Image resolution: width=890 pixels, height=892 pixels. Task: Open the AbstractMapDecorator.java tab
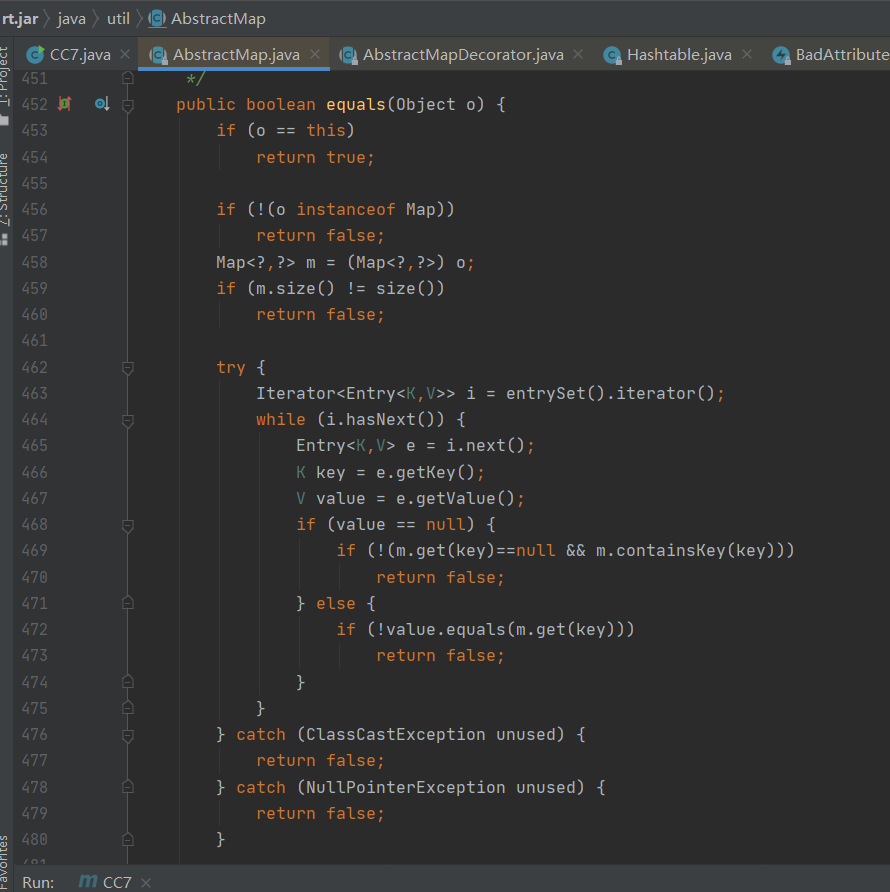tap(462, 55)
